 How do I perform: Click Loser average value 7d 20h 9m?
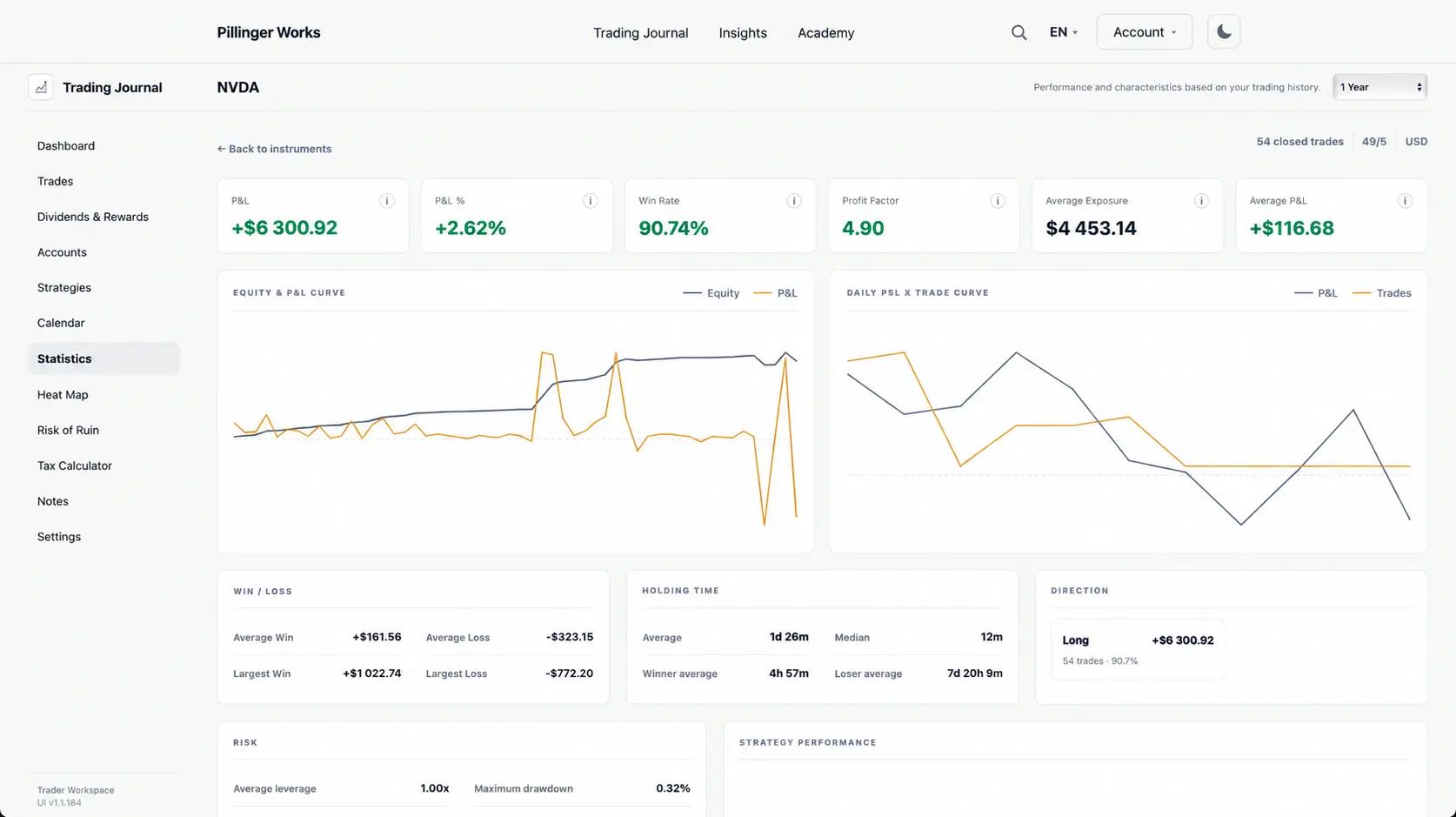(975, 673)
